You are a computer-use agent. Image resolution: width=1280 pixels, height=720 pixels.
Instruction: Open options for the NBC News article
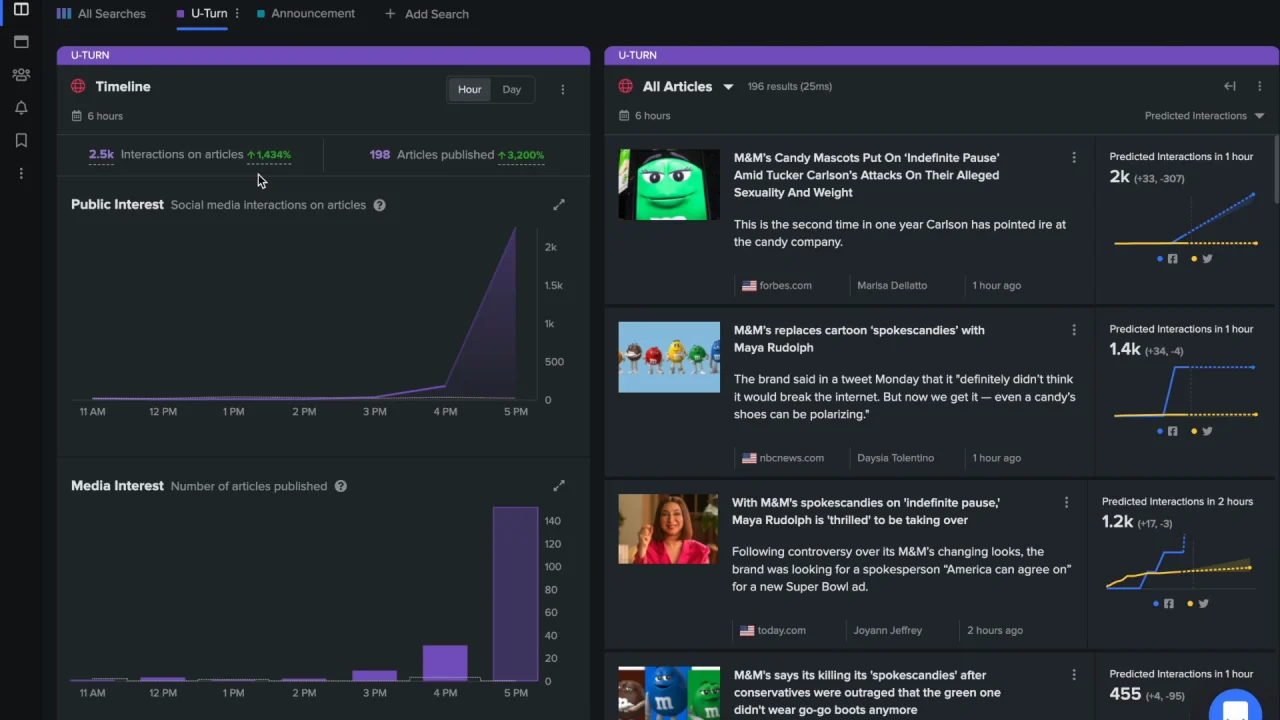coord(1074,330)
